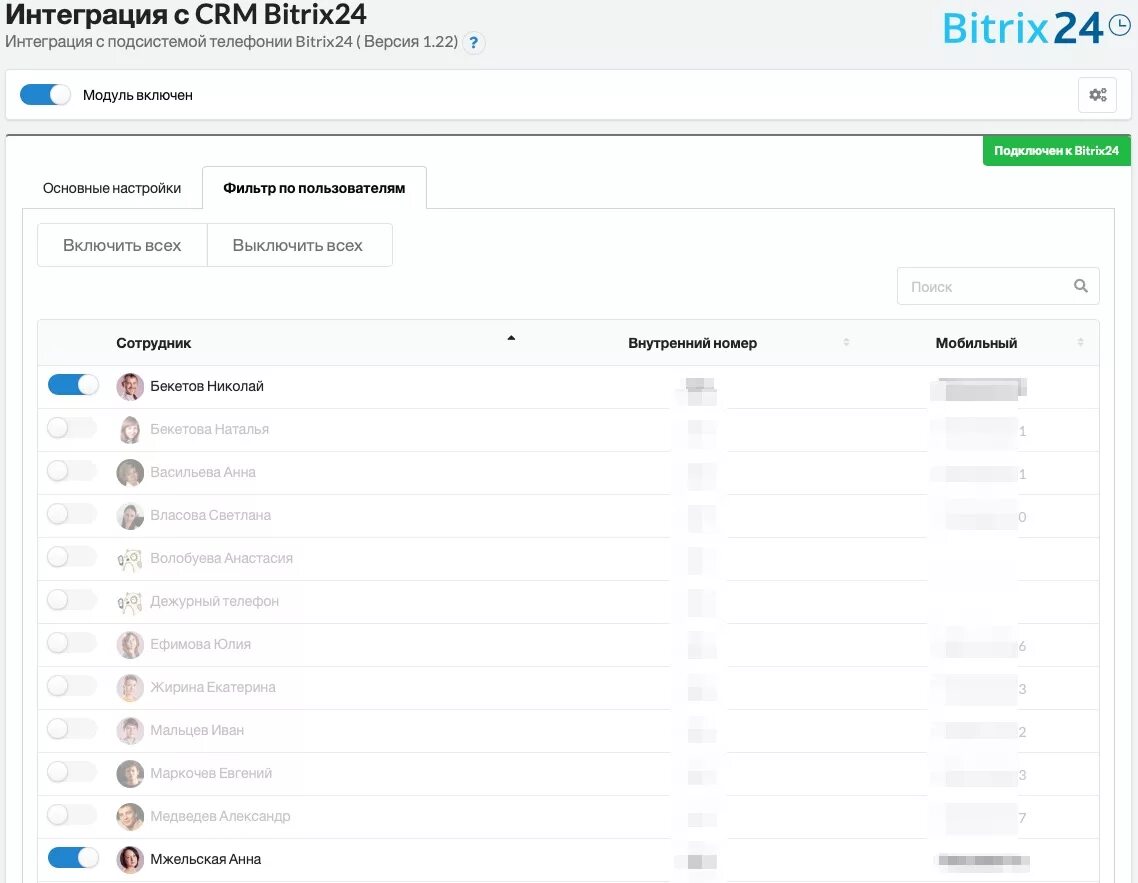Image resolution: width=1138 pixels, height=883 pixels.
Task: Select the name Бекетов Николай
Action: (x=207, y=386)
